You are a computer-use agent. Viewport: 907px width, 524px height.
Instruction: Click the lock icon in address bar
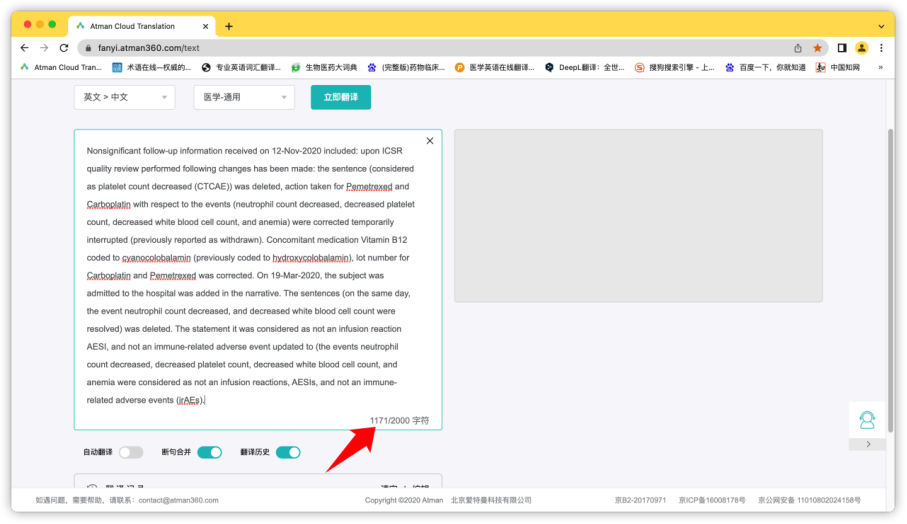pyautogui.click(x=88, y=48)
